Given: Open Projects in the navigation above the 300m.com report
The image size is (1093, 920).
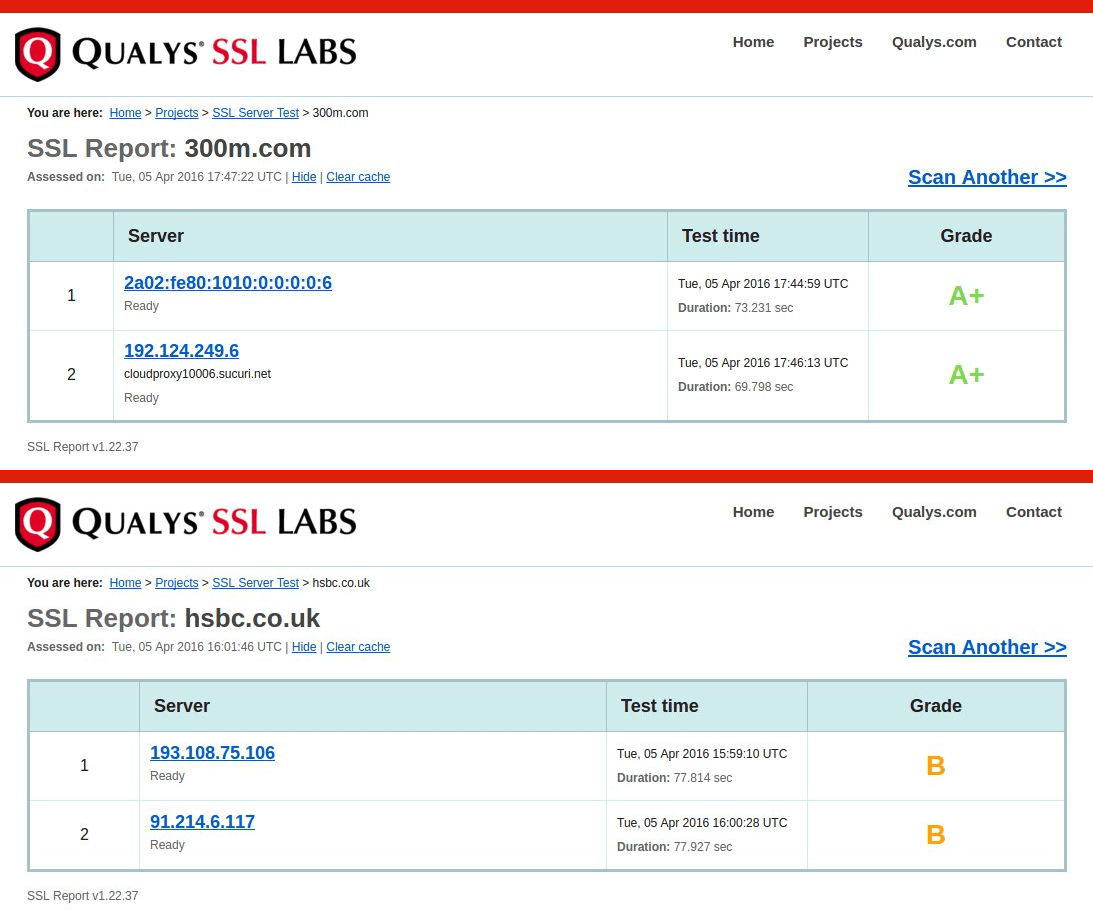Looking at the screenshot, I should [x=832, y=42].
